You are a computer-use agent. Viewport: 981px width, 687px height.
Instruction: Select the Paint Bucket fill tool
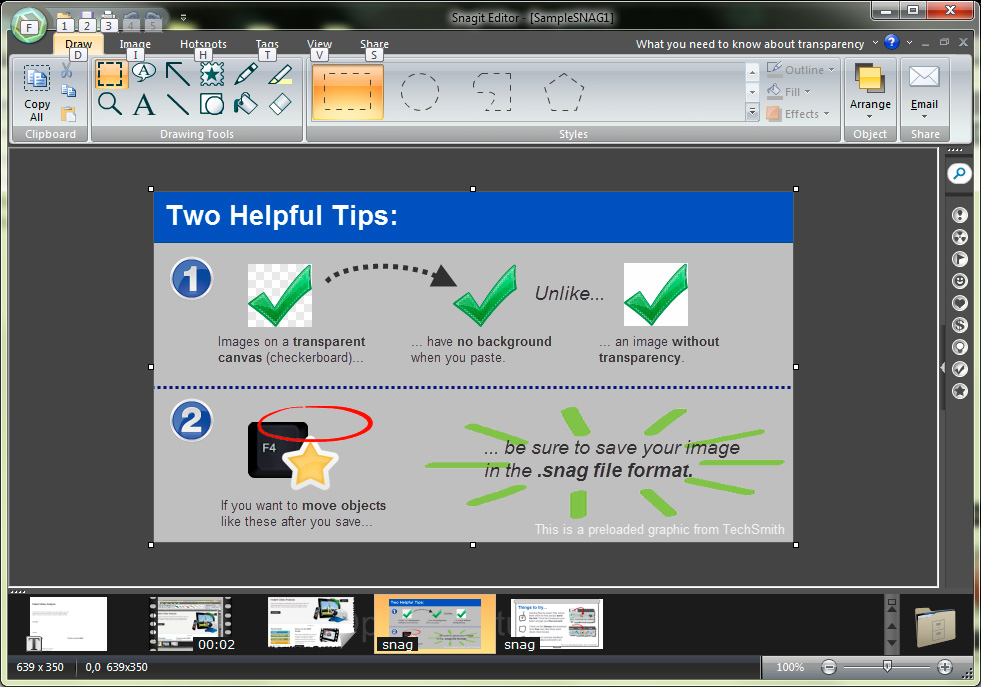coord(246,104)
